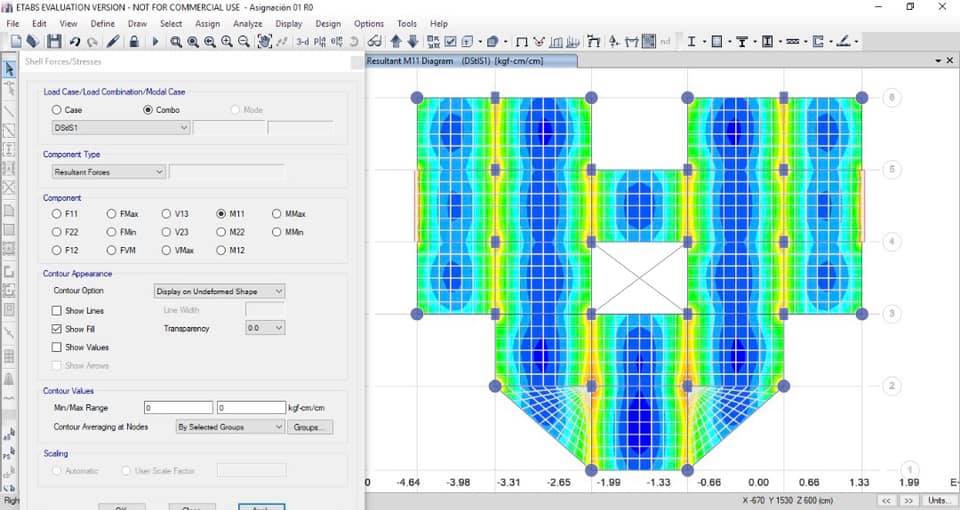The width and height of the screenshot is (960, 510).
Task: Open the Resultant Forces component type dropdown
Action: pos(108,172)
